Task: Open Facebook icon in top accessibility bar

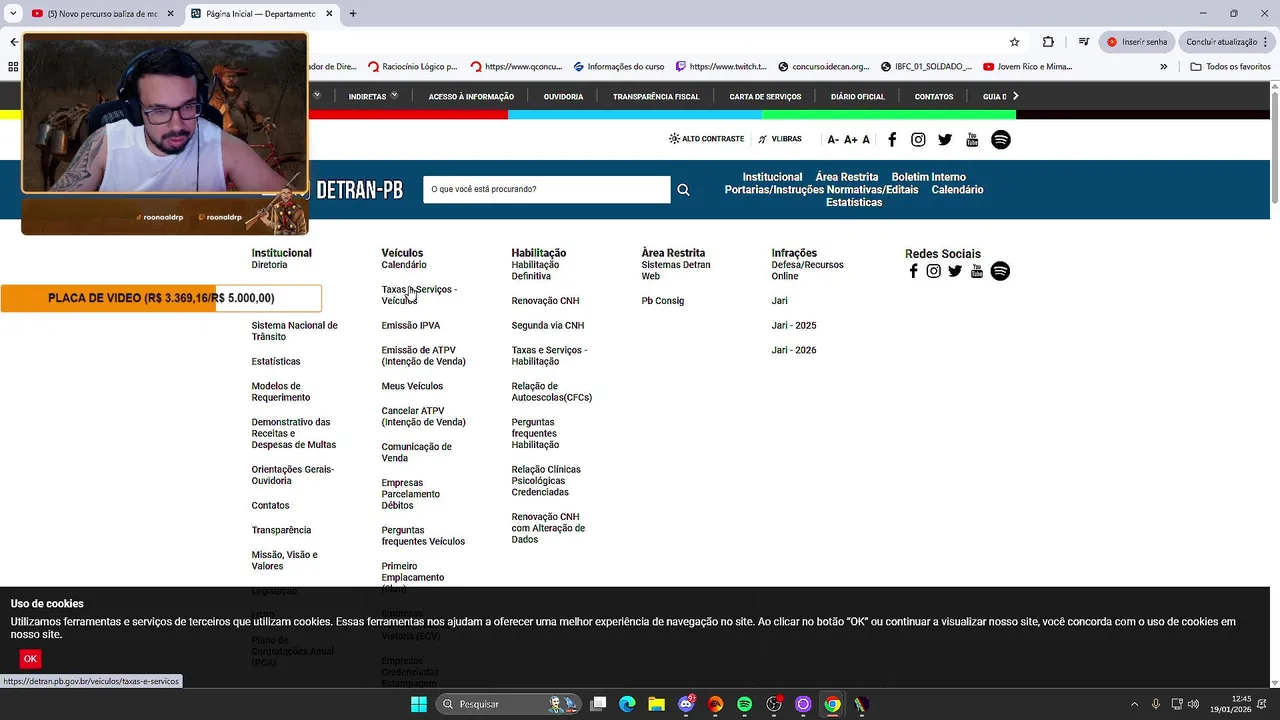Action: 892,140
